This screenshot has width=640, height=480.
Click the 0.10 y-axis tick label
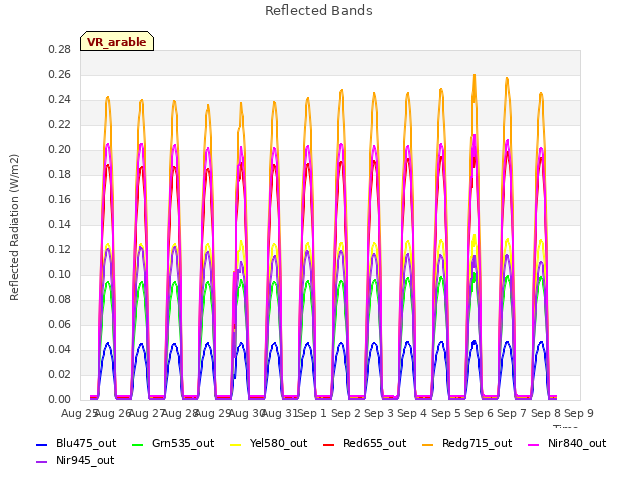[60, 275]
